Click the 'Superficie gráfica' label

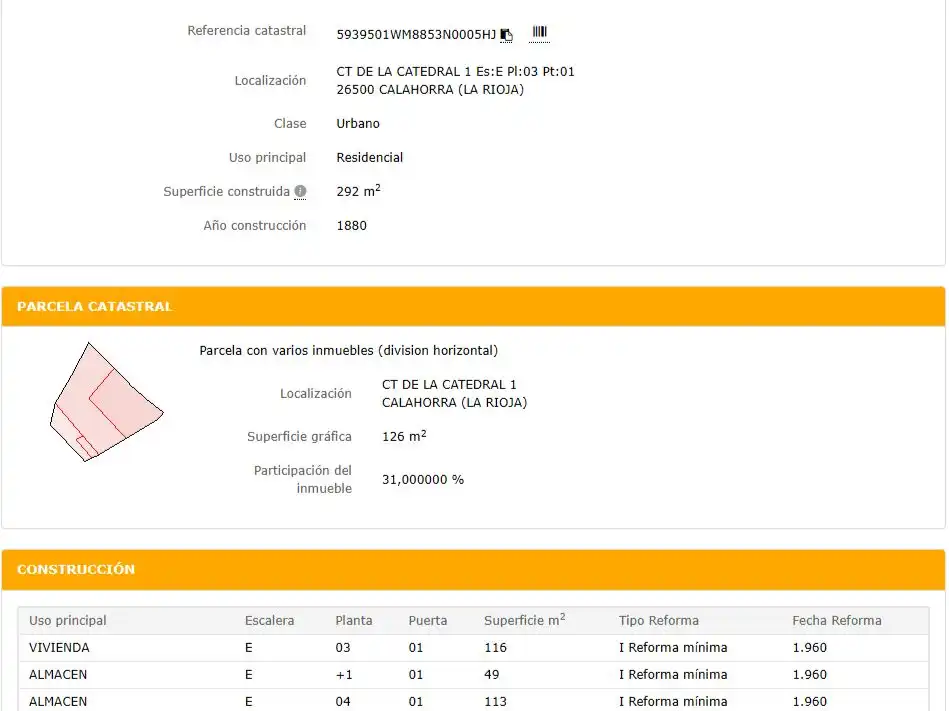tap(299, 437)
